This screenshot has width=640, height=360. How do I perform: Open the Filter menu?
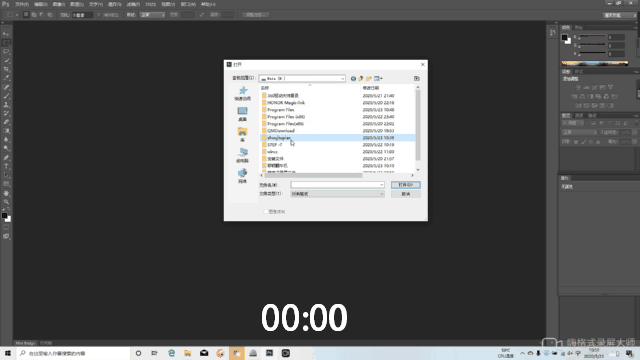tap(133, 4)
